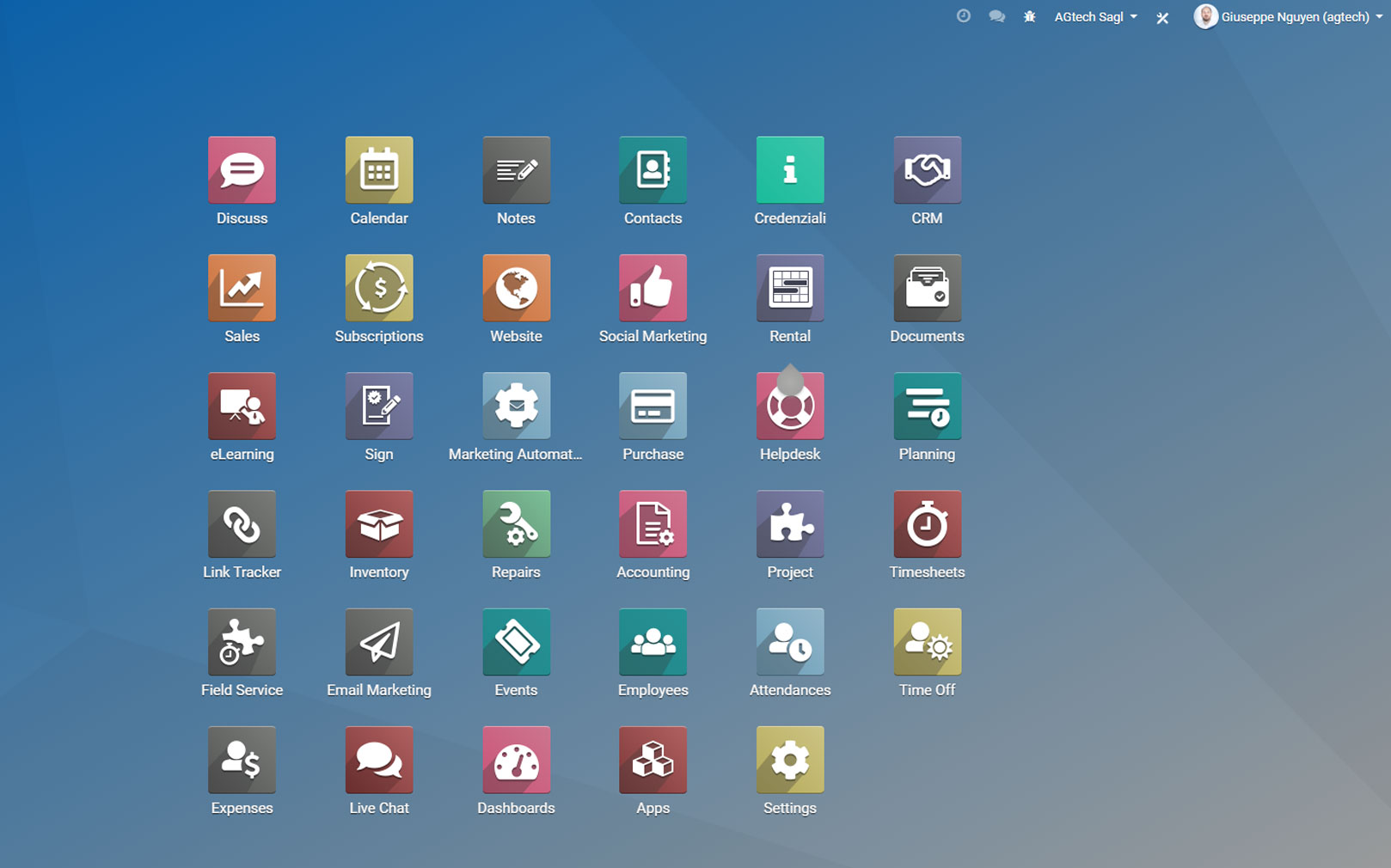The height and width of the screenshot is (868, 1391).
Task: Open the Subscriptions app
Action: click(x=379, y=288)
